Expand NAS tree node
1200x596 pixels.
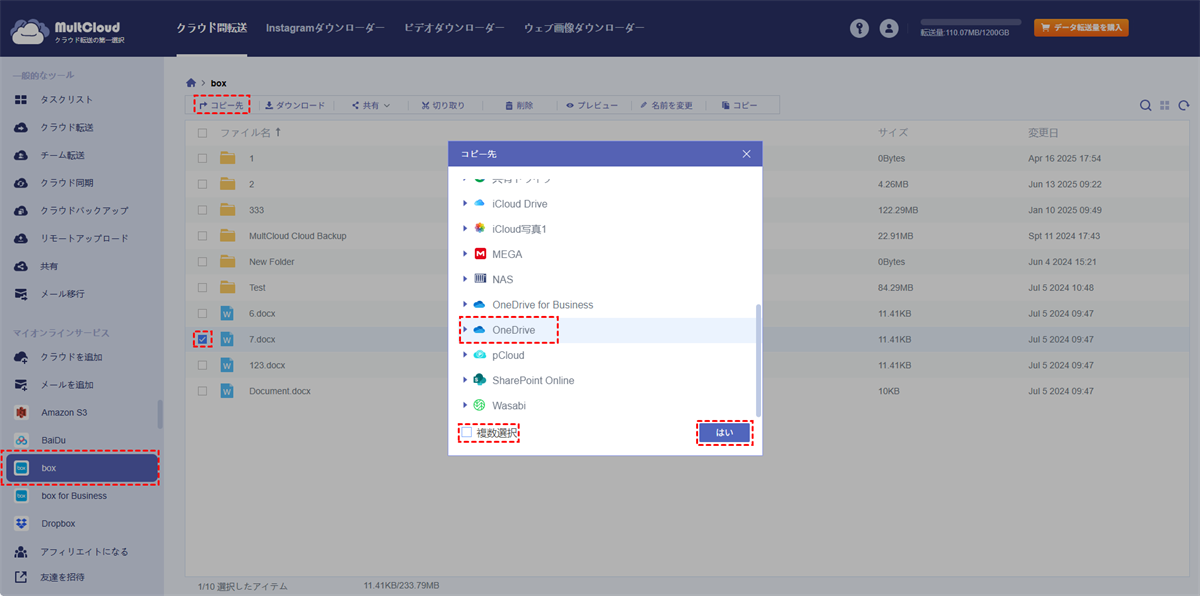click(465, 279)
